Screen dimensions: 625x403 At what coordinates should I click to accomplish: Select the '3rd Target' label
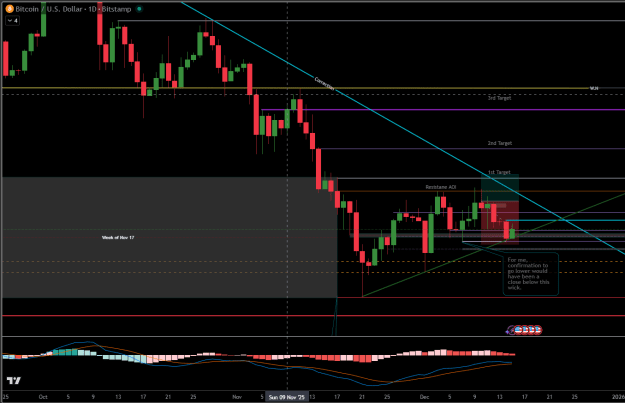click(499, 98)
